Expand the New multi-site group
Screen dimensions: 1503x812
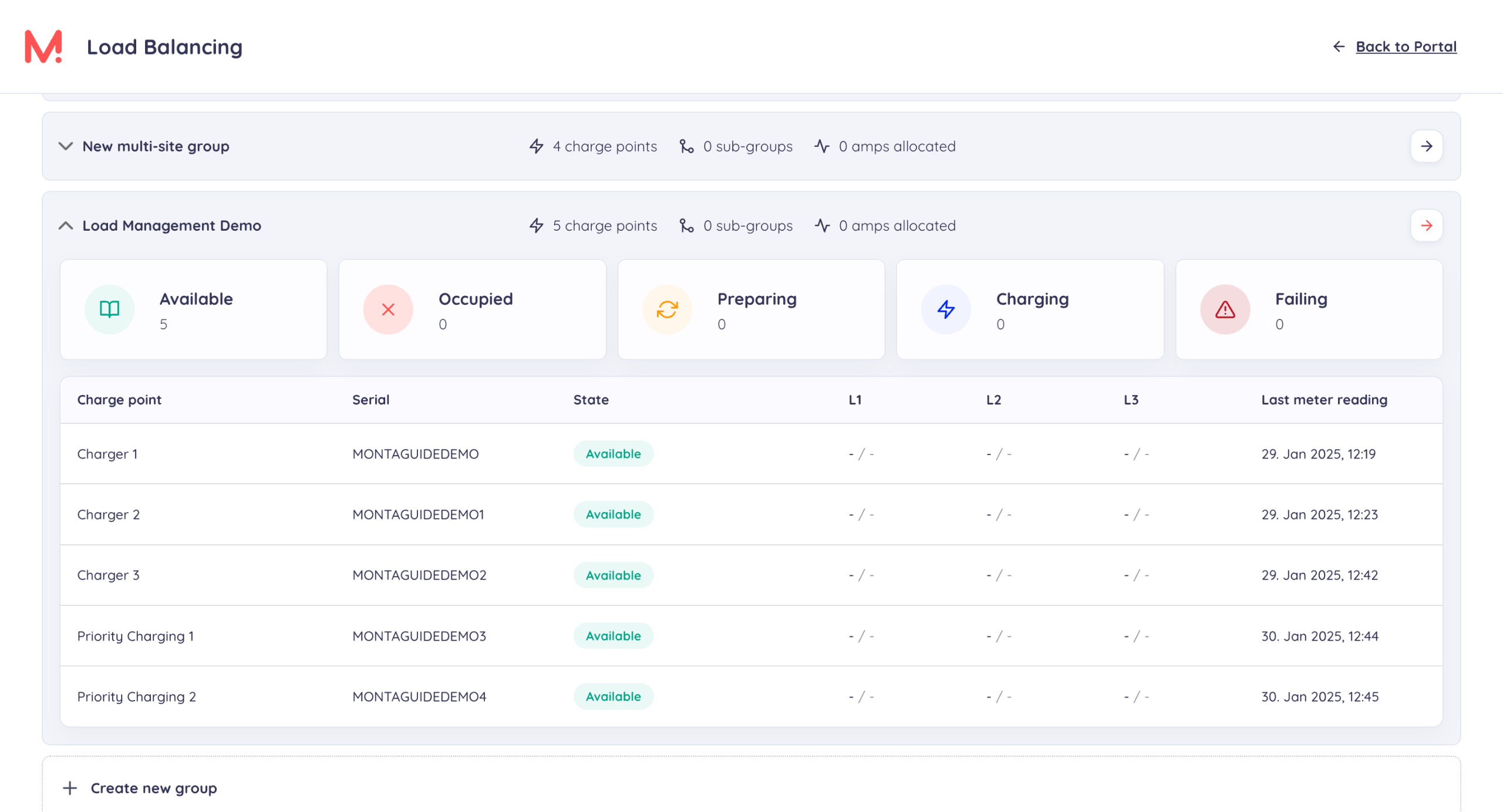click(66, 146)
